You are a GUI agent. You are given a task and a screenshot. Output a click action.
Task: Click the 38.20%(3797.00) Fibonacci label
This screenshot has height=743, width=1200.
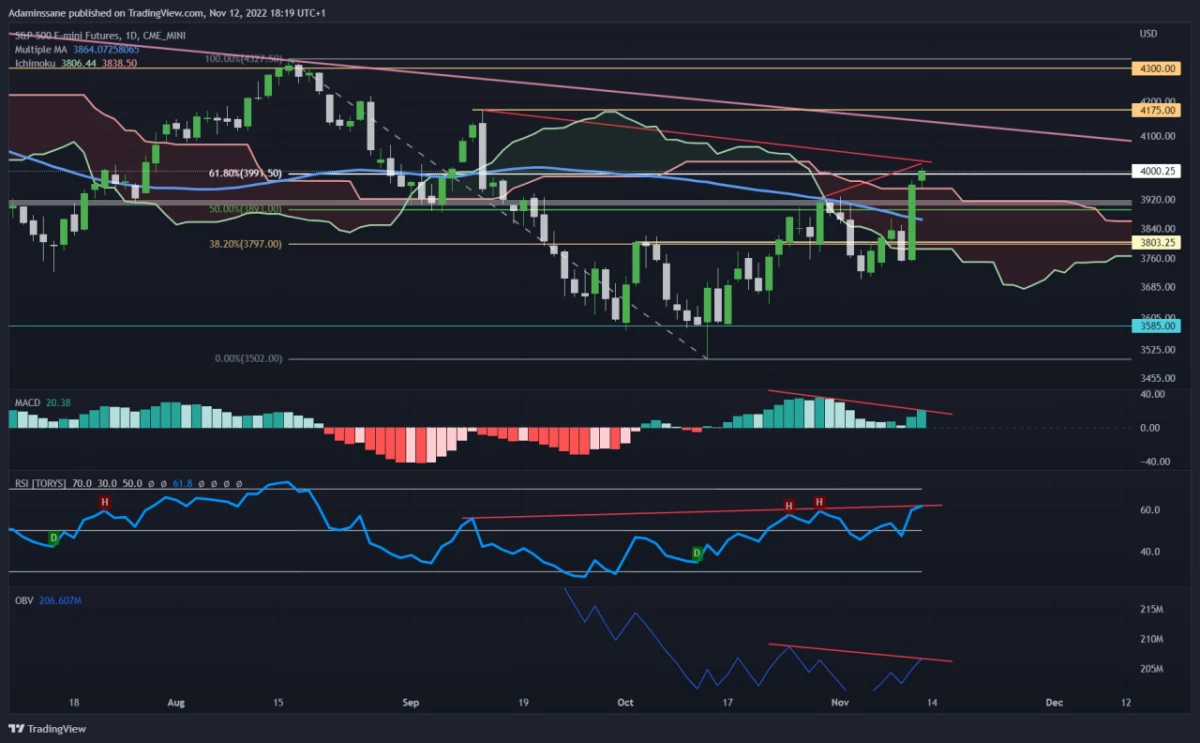pyautogui.click(x=244, y=243)
